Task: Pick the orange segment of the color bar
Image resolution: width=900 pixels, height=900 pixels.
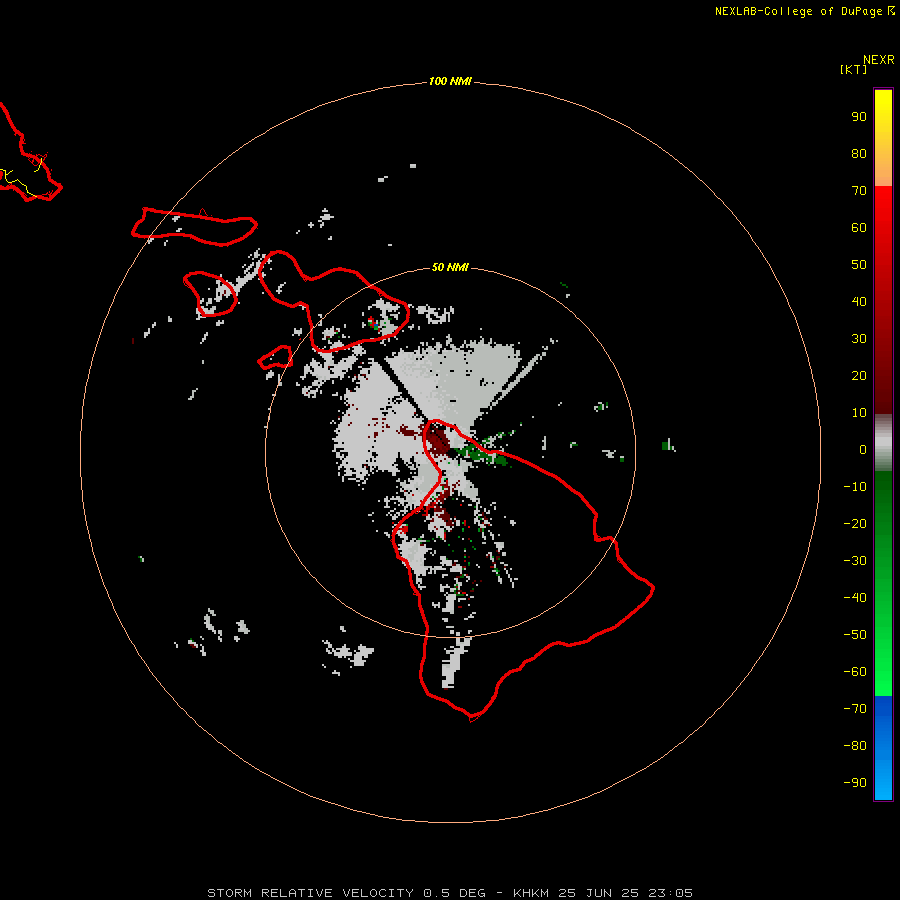Action: click(x=883, y=169)
